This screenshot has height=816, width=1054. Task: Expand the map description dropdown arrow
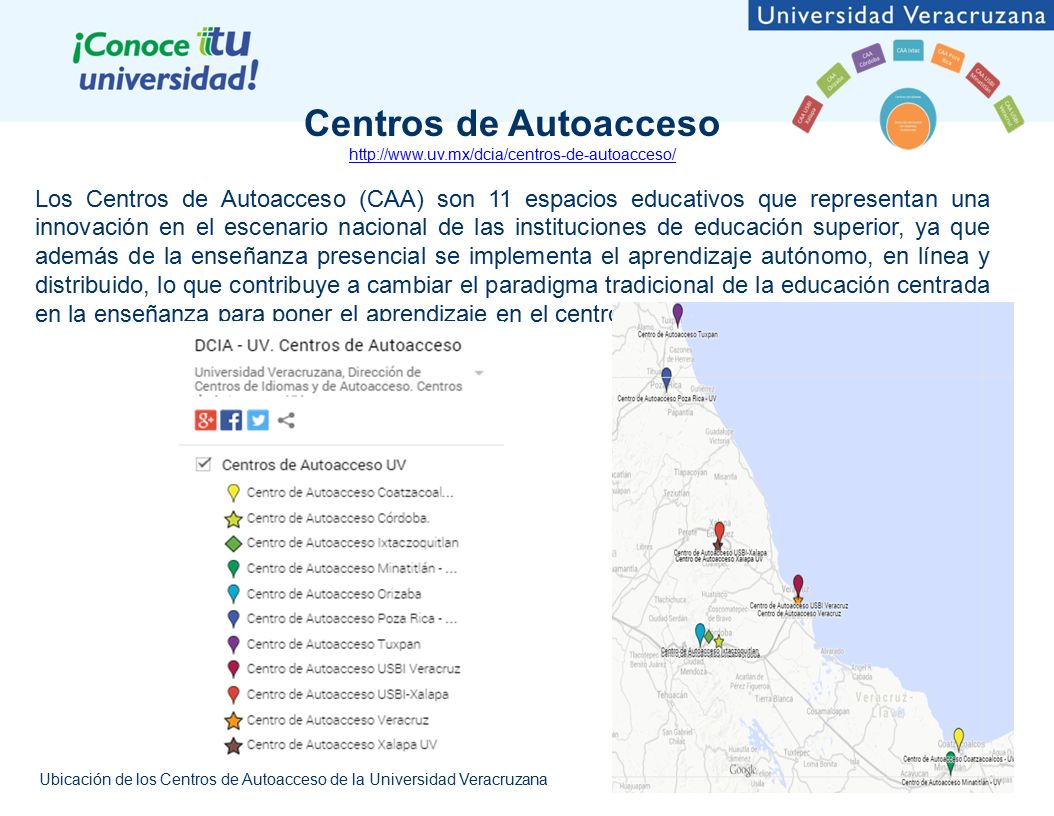pyautogui.click(x=479, y=372)
